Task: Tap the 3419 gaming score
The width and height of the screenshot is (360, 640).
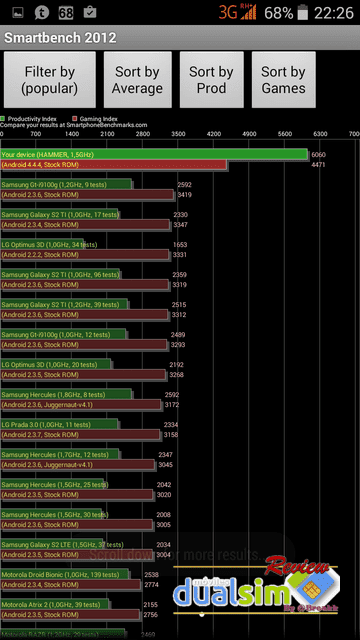Action: tap(184, 195)
